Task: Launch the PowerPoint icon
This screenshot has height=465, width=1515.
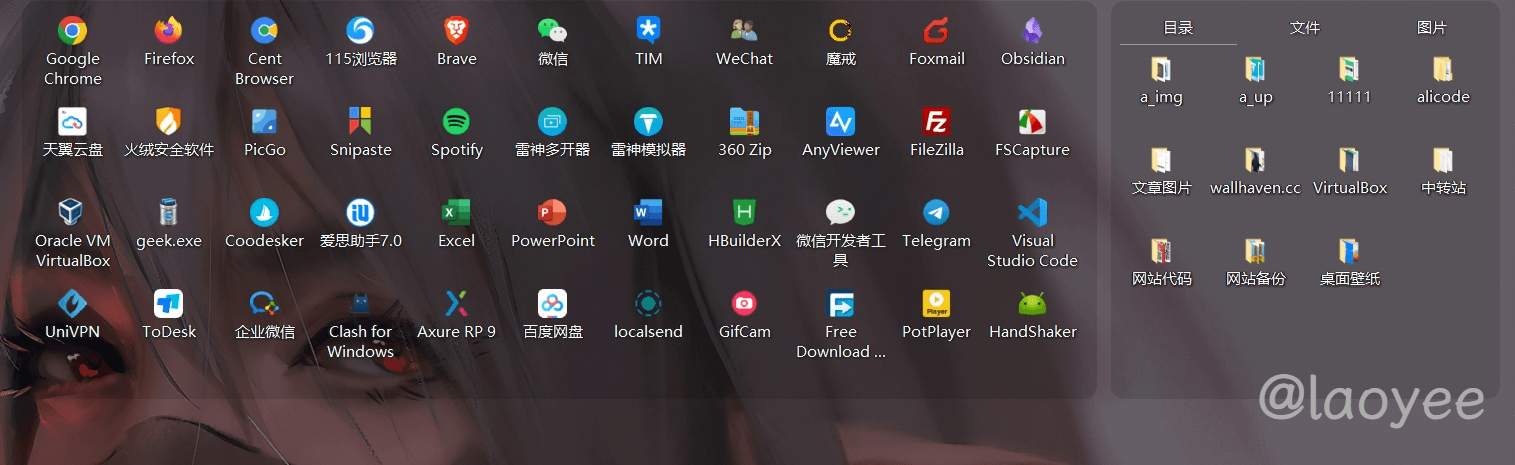Action: pyautogui.click(x=552, y=213)
